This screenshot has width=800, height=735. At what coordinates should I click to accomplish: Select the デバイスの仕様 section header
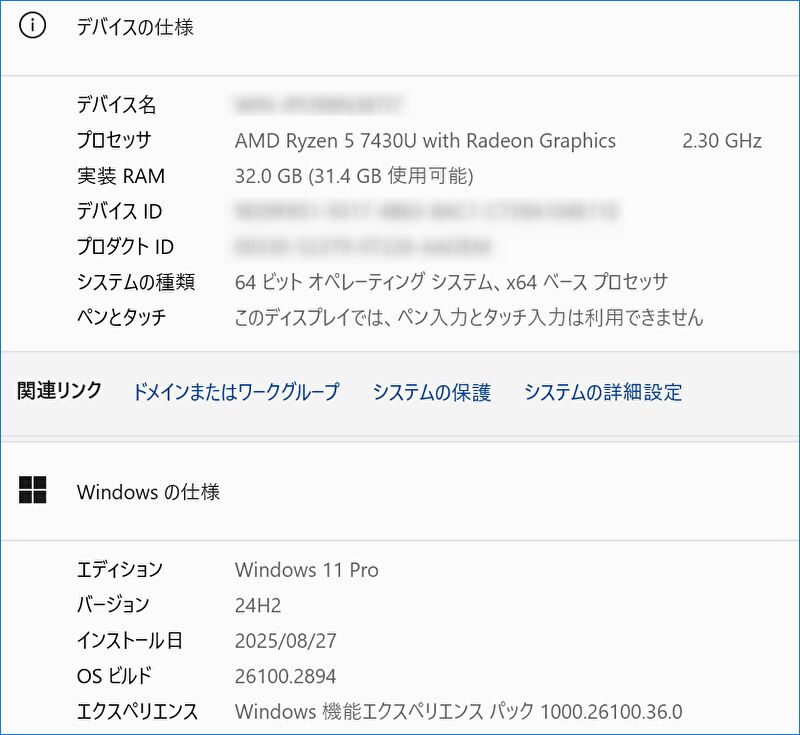pyautogui.click(x=135, y=27)
